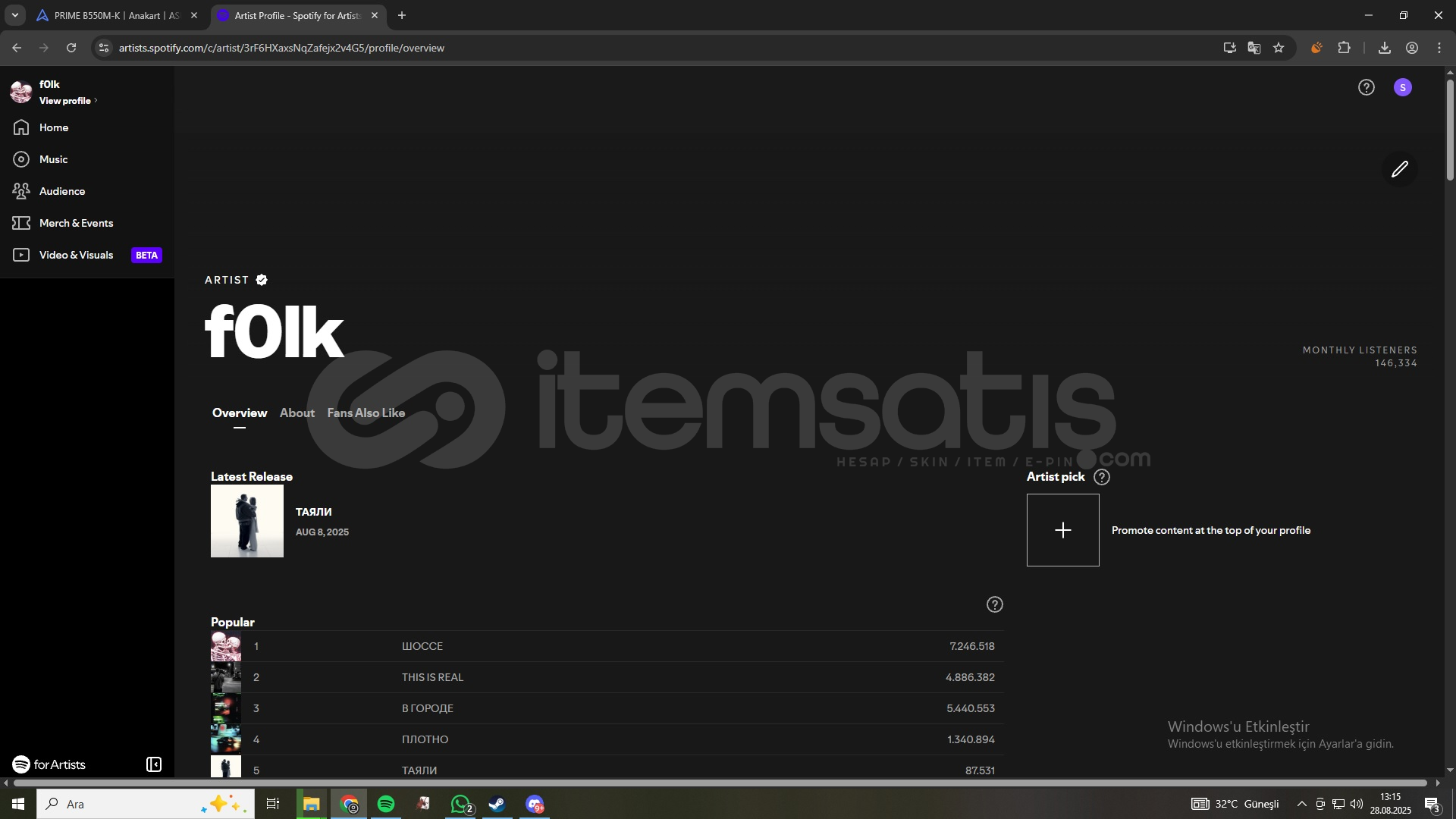Go back to previous page
Image resolution: width=1456 pixels, height=819 pixels.
[17, 48]
